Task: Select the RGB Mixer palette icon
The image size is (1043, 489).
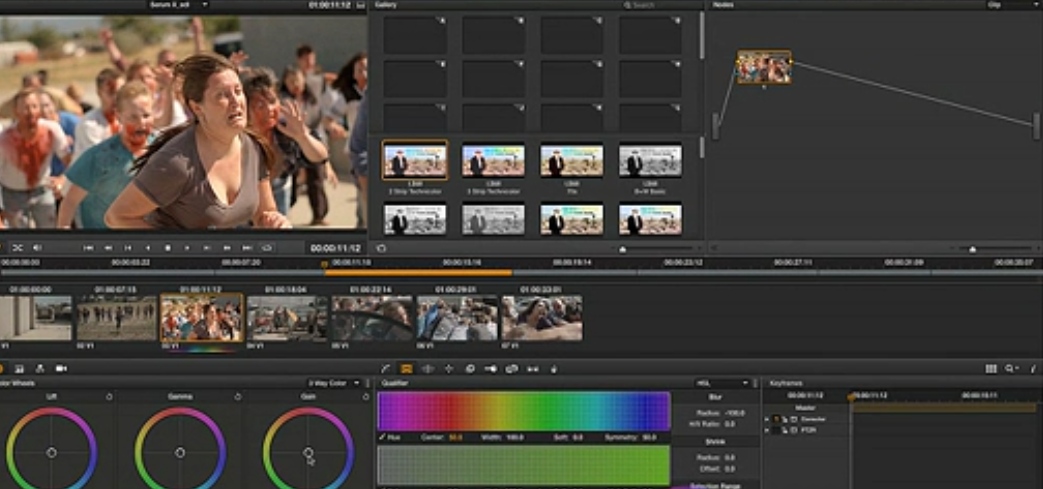Action: coord(40,369)
